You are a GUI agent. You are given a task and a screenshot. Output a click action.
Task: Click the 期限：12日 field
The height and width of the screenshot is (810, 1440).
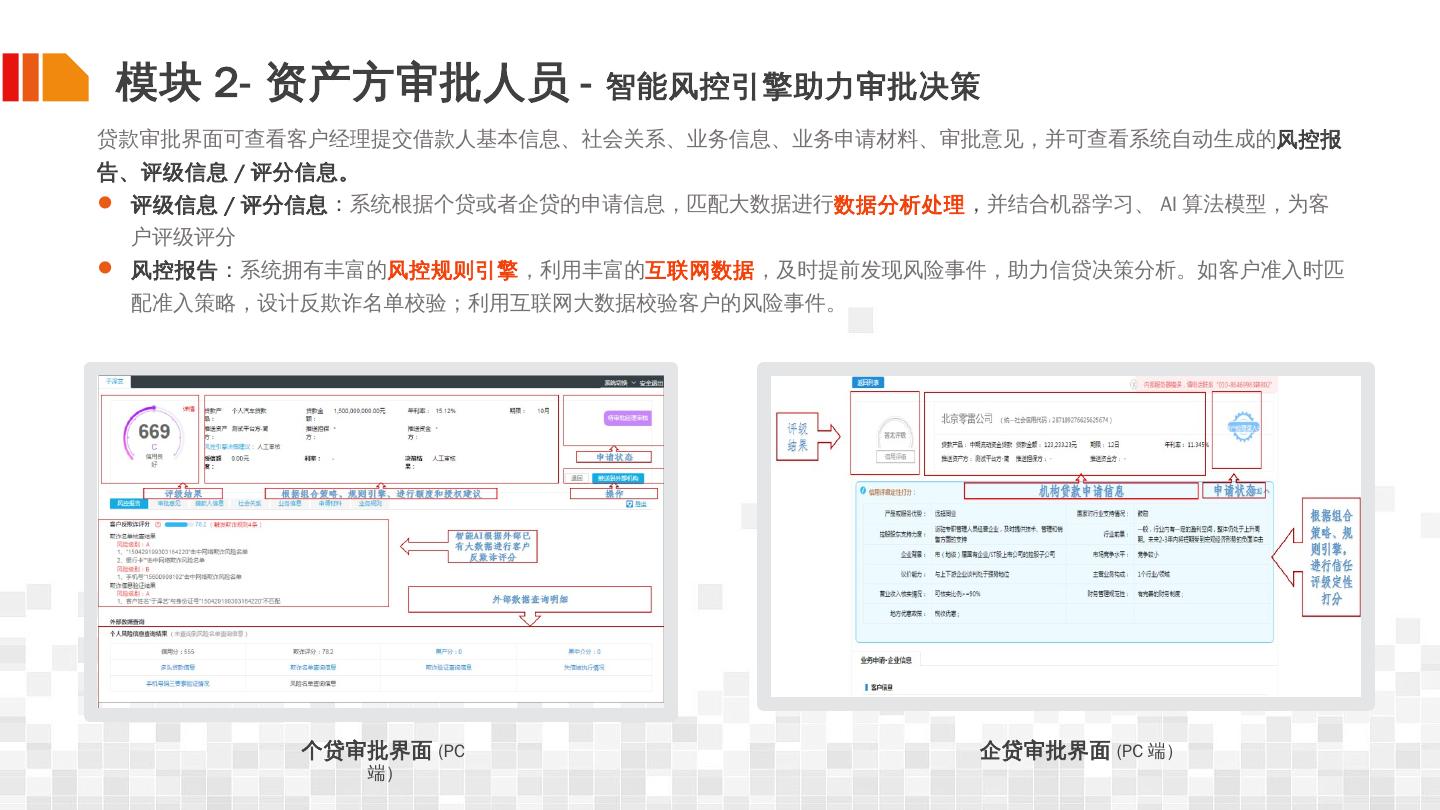point(1105,444)
